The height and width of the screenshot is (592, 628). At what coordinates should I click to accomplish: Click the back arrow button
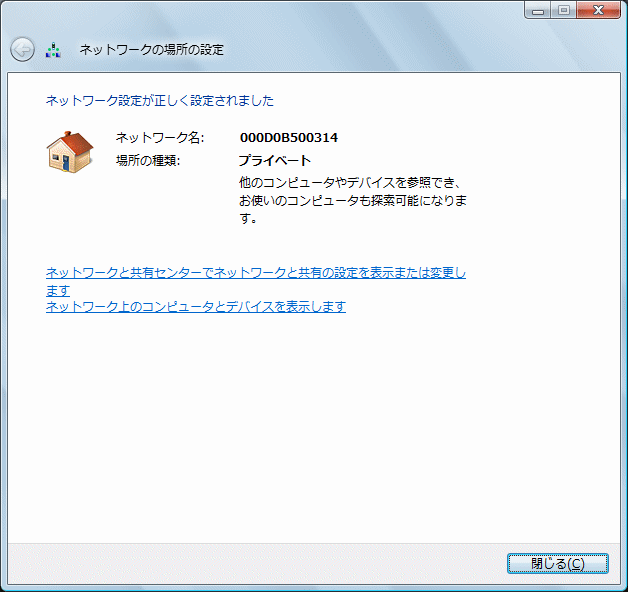point(22,49)
